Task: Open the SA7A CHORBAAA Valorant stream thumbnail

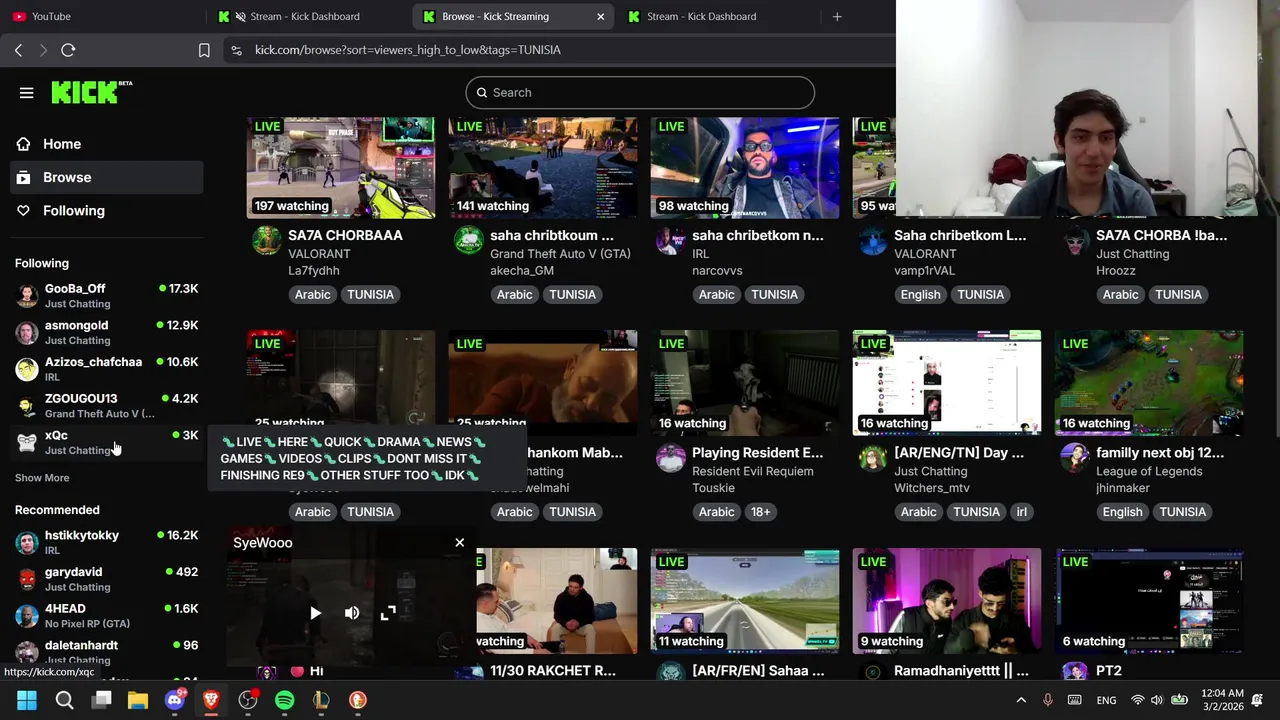Action: (x=341, y=167)
